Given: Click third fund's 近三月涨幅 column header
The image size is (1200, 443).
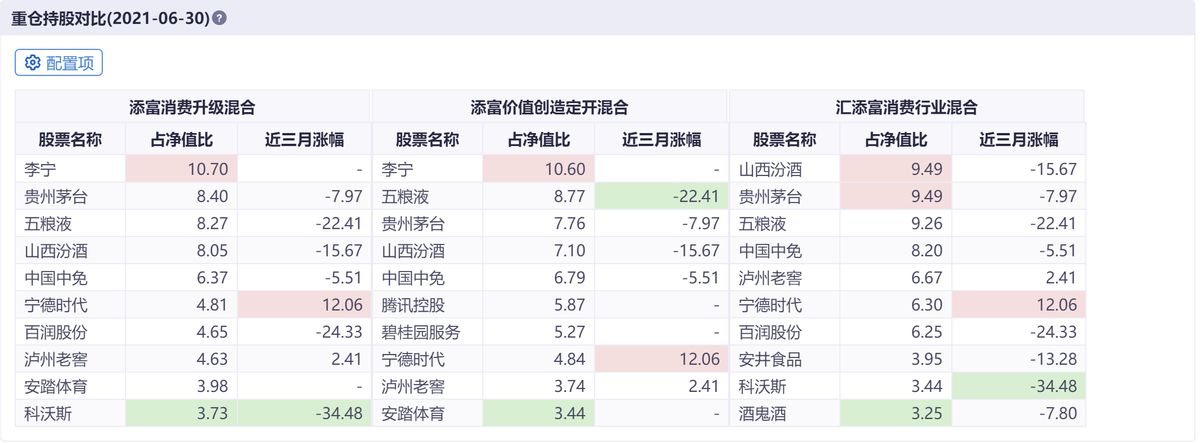Looking at the screenshot, I should pos(1018,140).
